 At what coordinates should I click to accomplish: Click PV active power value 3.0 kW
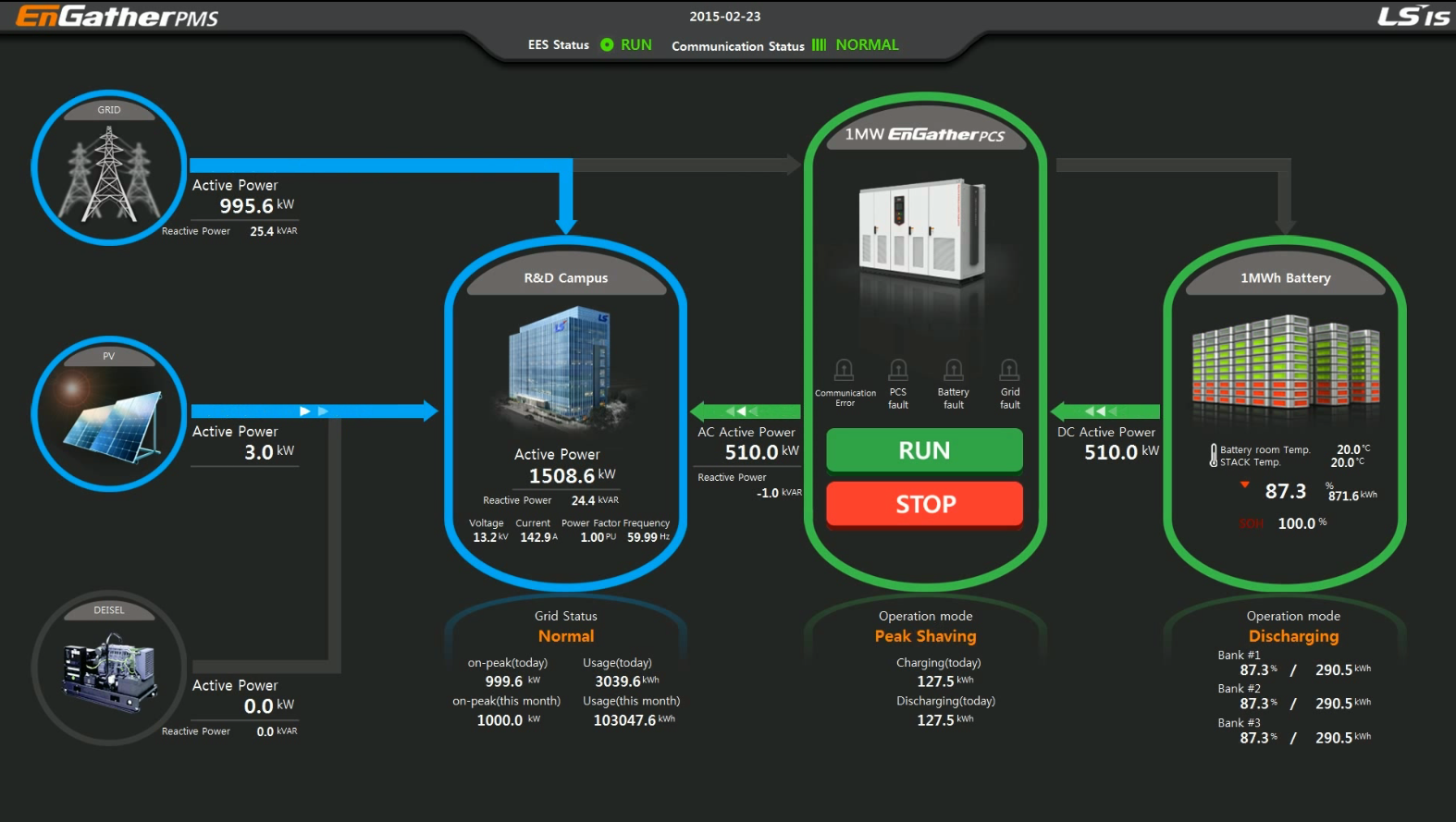click(x=269, y=452)
